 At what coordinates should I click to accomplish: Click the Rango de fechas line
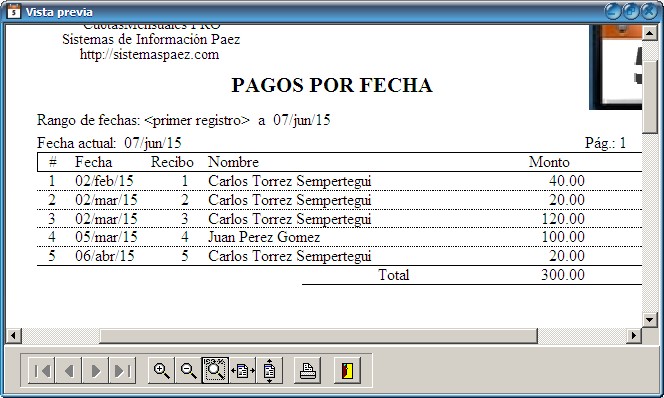pos(183,120)
